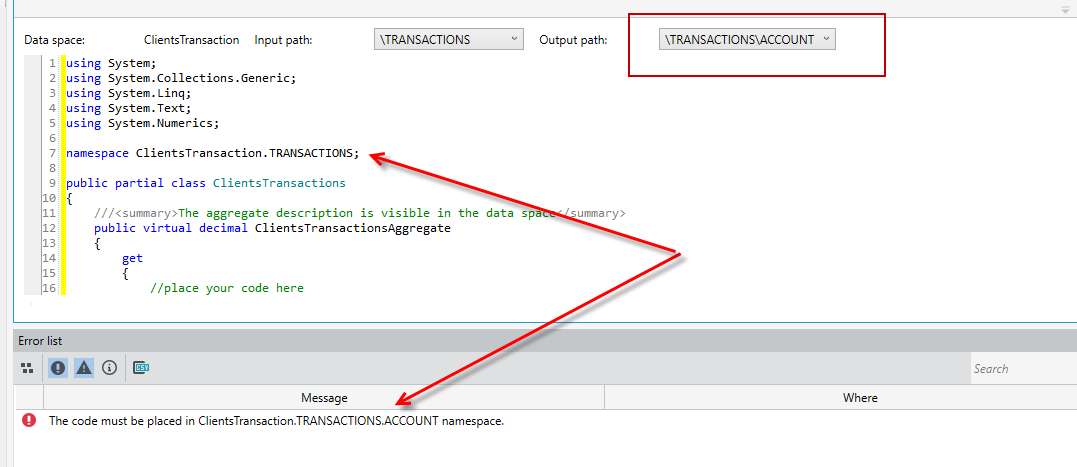Focus the Error list Search field
The image size is (1077, 467).
click(x=1023, y=369)
